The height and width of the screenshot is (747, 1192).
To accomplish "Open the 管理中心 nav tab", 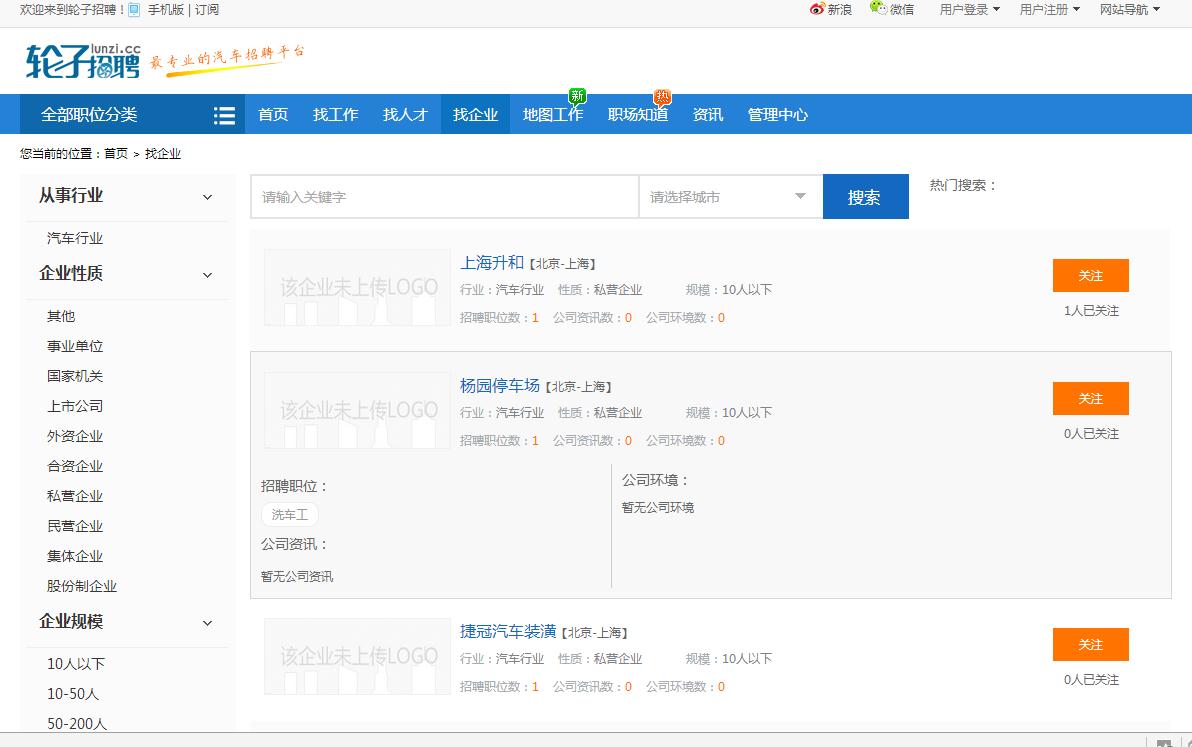I will pyautogui.click(x=777, y=115).
